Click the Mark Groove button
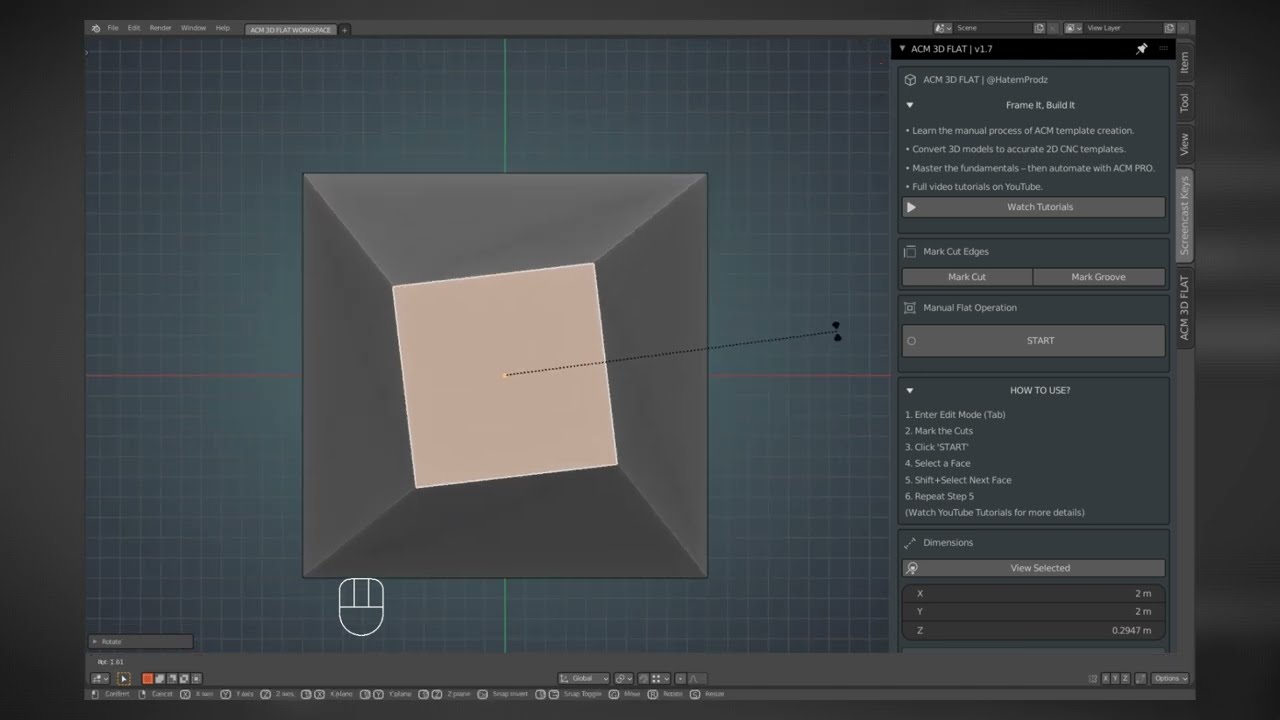 click(1099, 277)
